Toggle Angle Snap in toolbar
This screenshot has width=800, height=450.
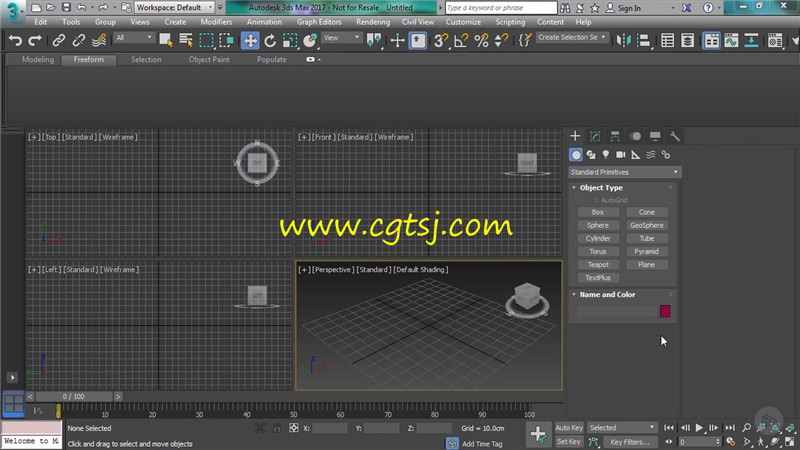coord(461,40)
